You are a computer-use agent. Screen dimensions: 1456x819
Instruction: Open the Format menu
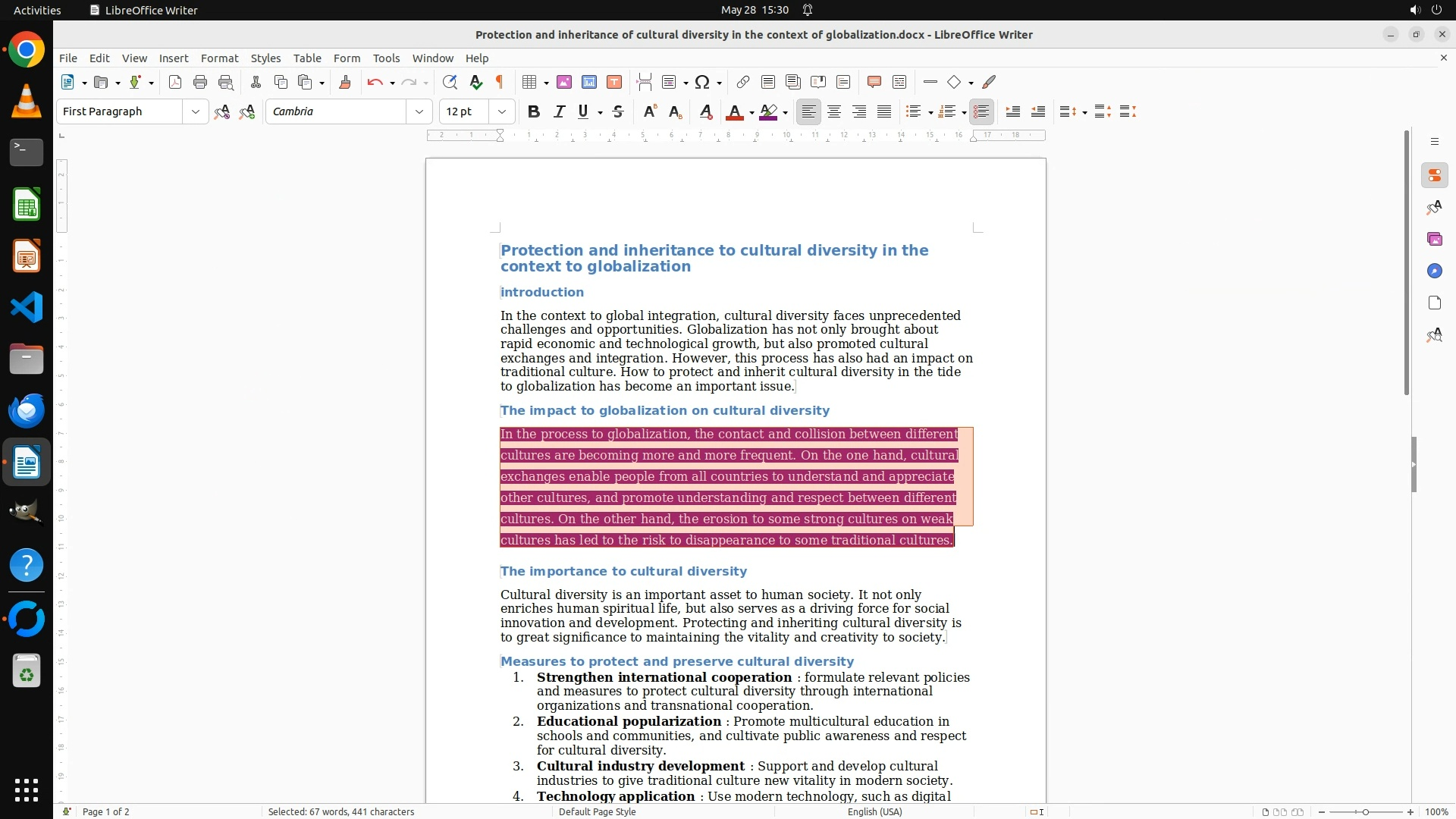(219, 58)
